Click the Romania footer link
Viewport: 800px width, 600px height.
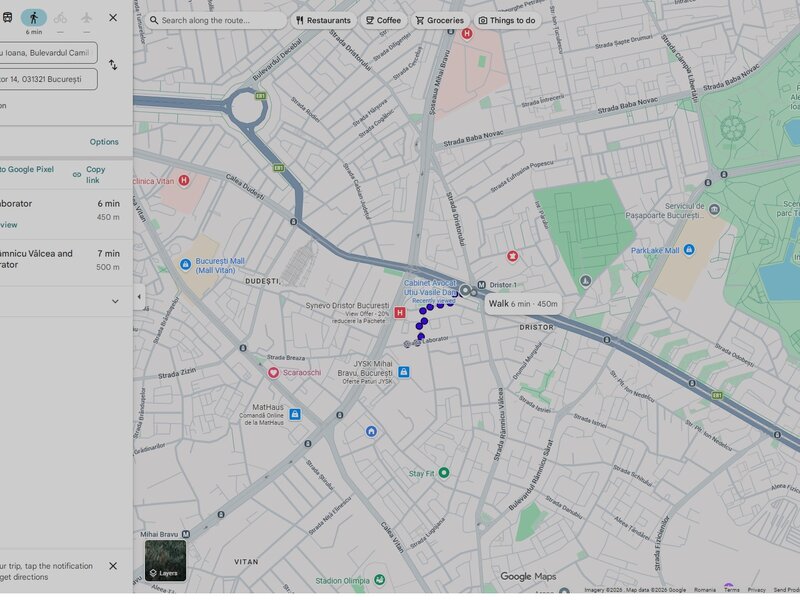coord(705,590)
